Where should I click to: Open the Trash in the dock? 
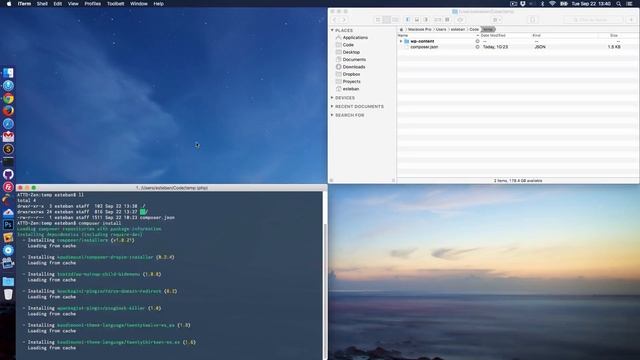tap(8, 294)
